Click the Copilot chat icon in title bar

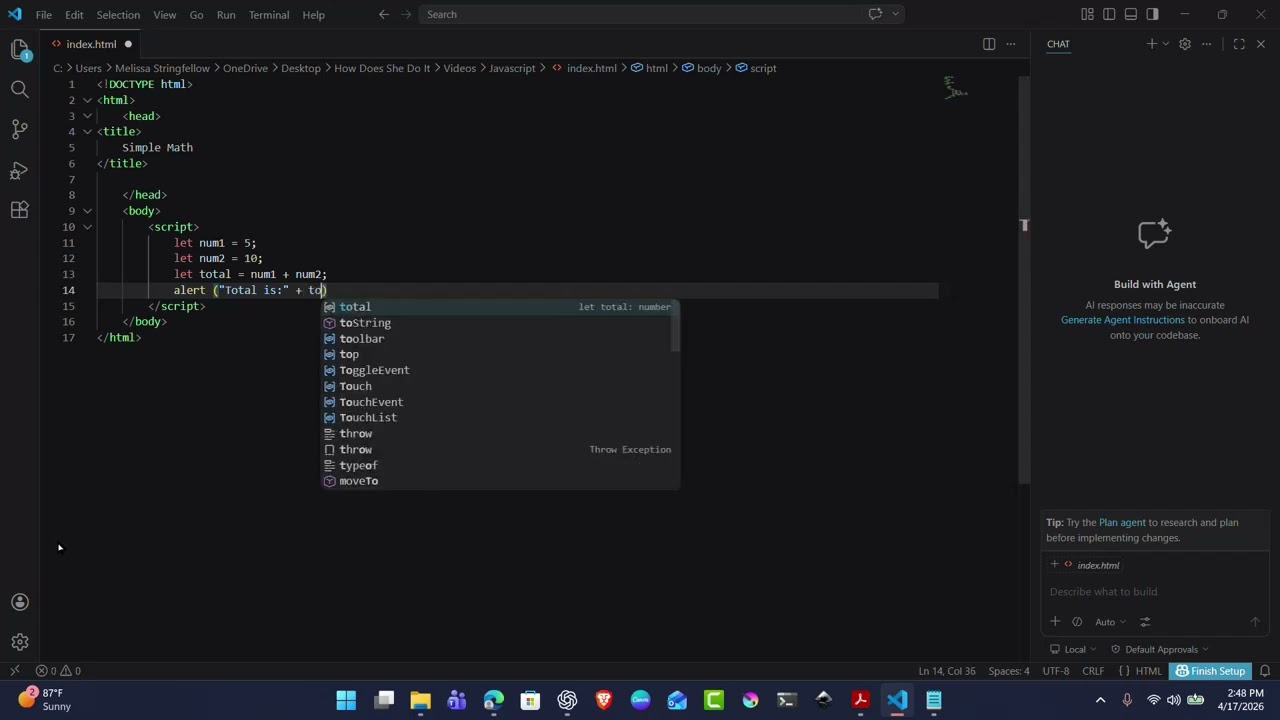click(875, 14)
